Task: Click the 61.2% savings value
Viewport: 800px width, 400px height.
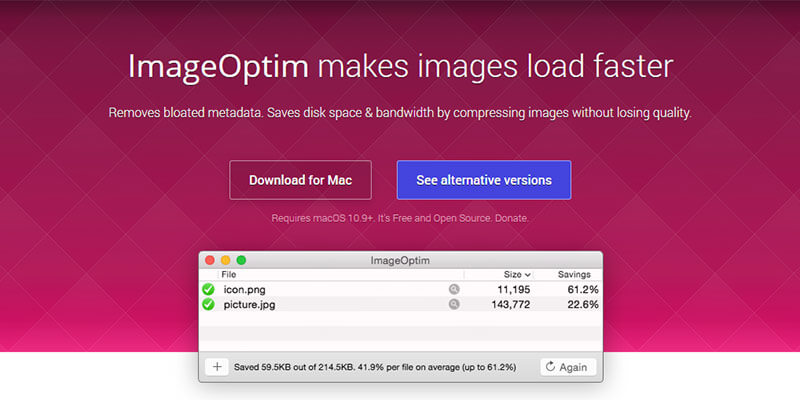Action: click(x=583, y=290)
